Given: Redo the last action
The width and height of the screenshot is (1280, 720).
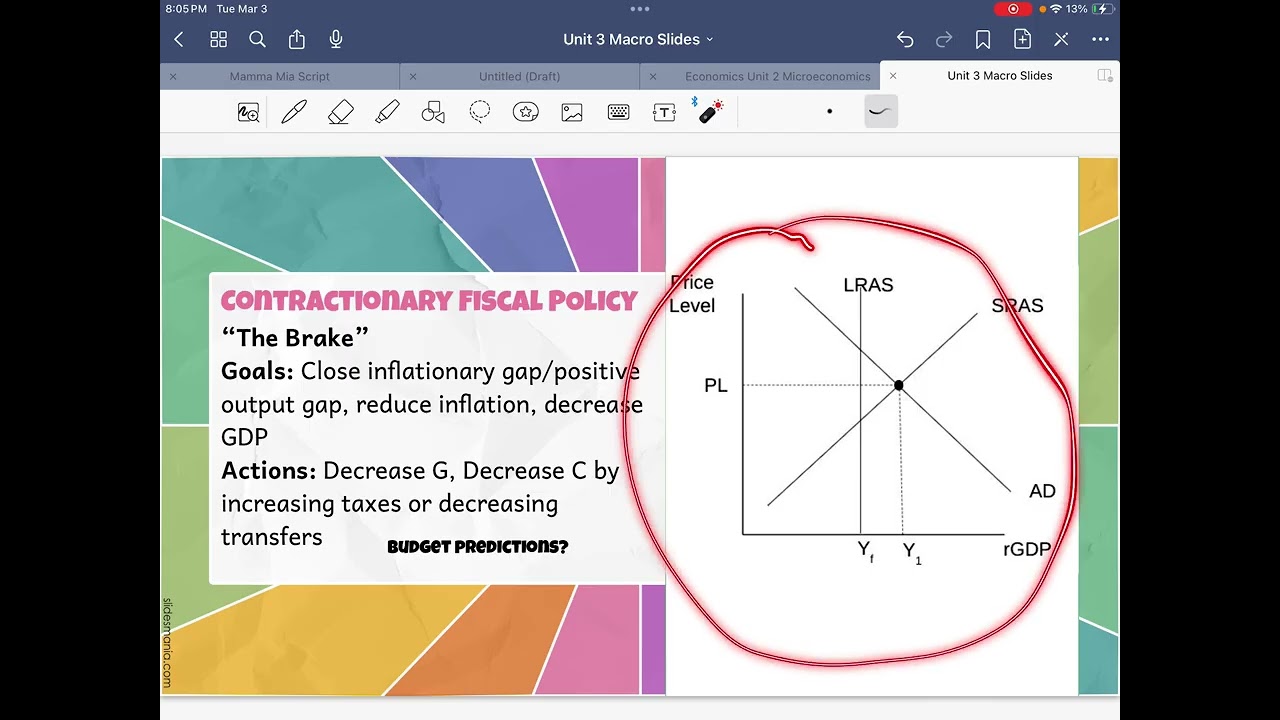Looking at the screenshot, I should (x=944, y=39).
